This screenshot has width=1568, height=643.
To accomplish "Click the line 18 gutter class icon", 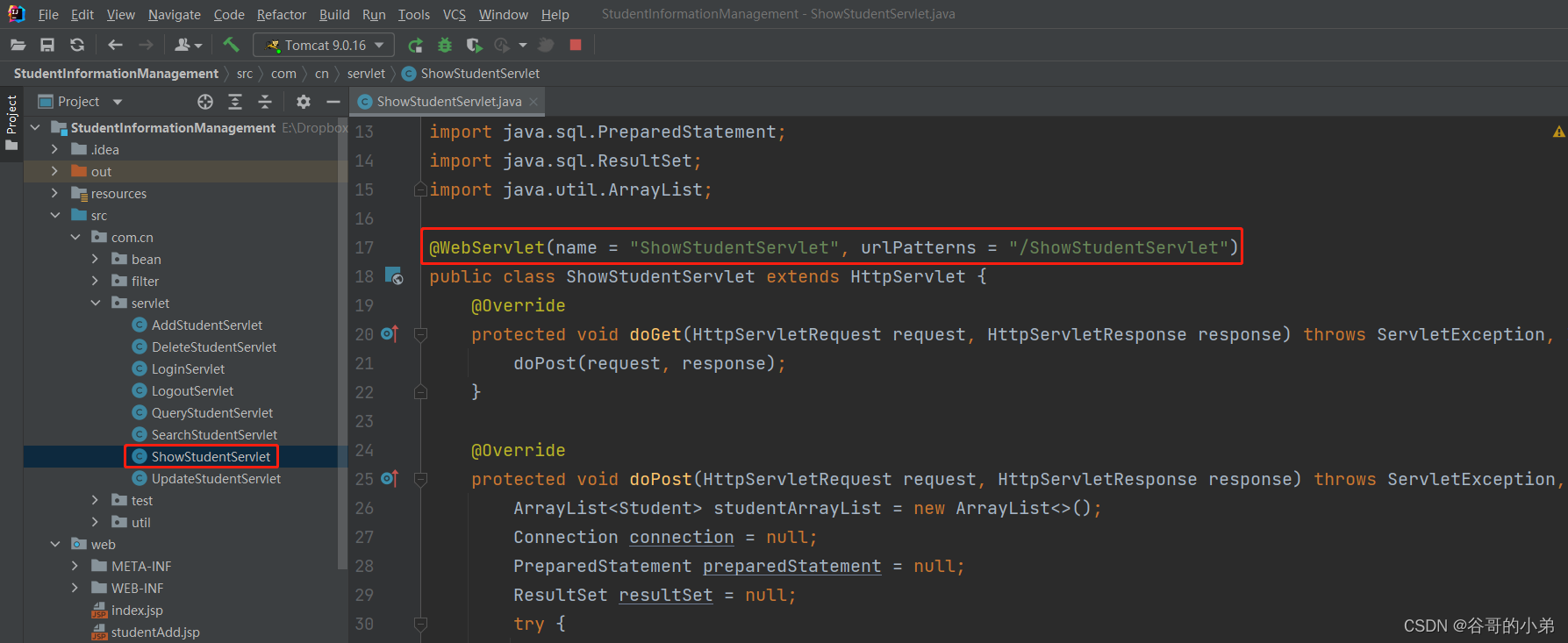I will coord(394,276).
